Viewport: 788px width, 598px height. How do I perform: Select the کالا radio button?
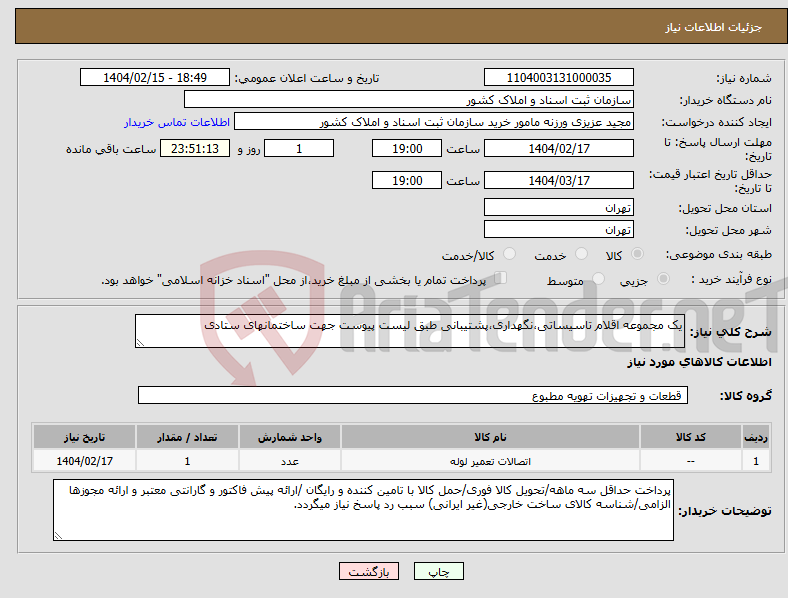(637, 254)
